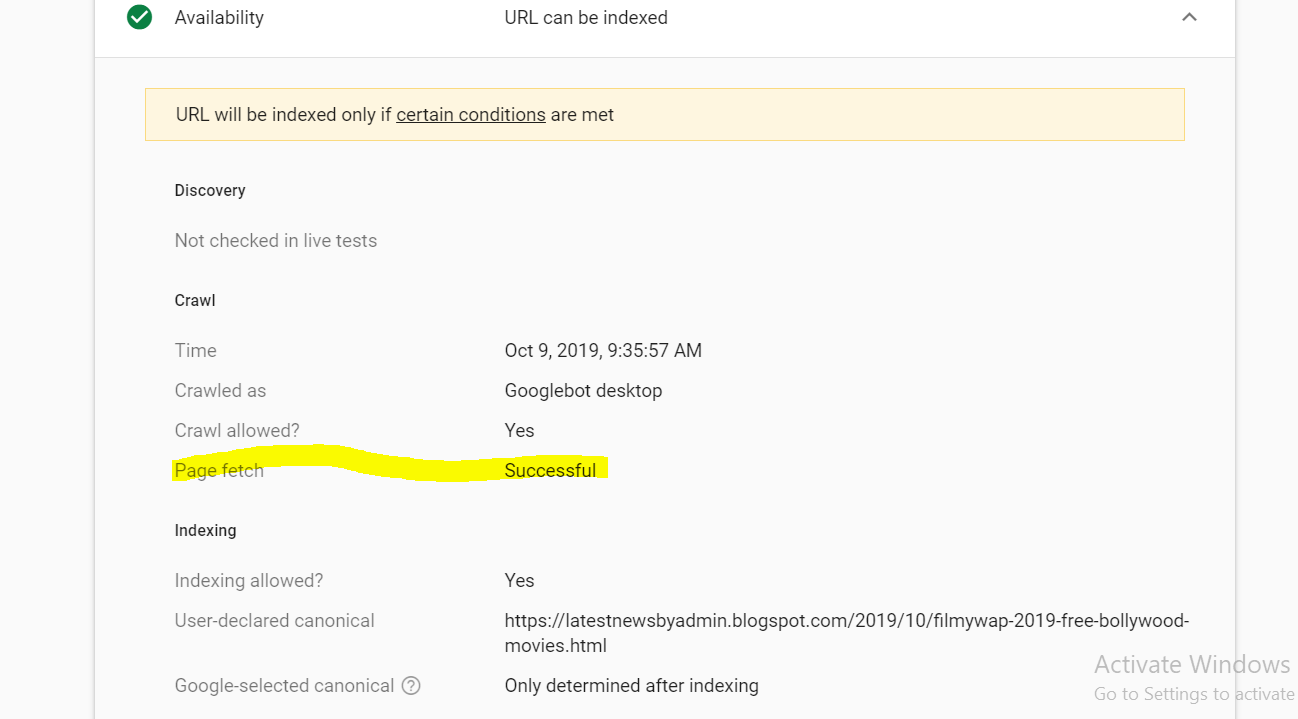Click the user-declared canonical blogspot URL
Screen dimensions: 1298x719
click(846, 621)
